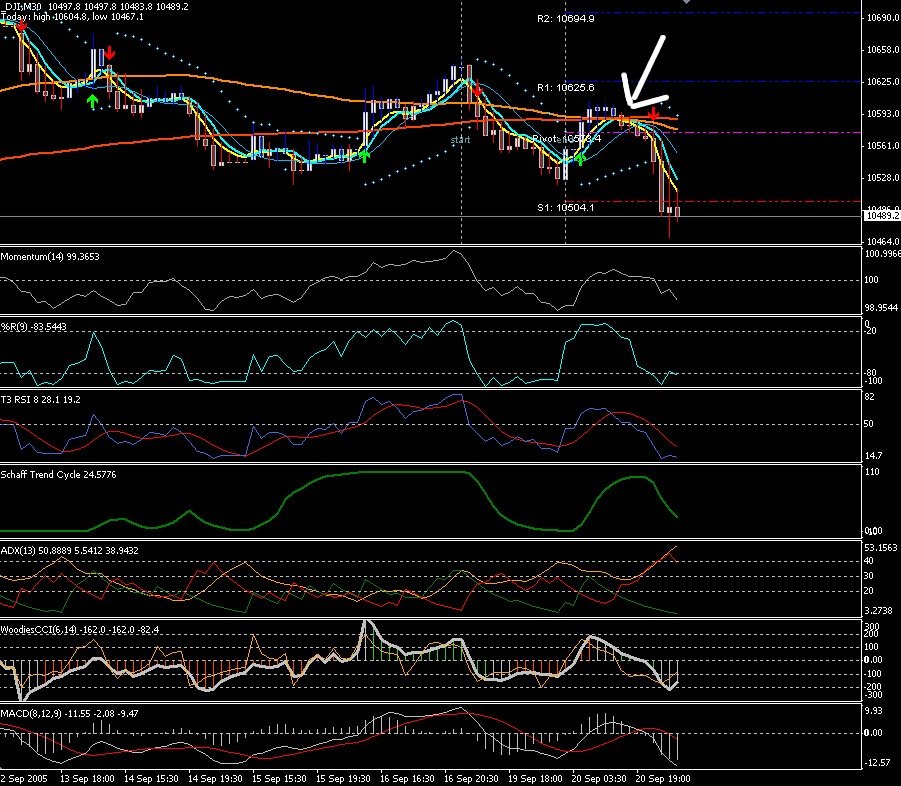The image size is (901, 786).
Task: Click the 13 Sep 18:00 time label
Action: pos(87,779)
